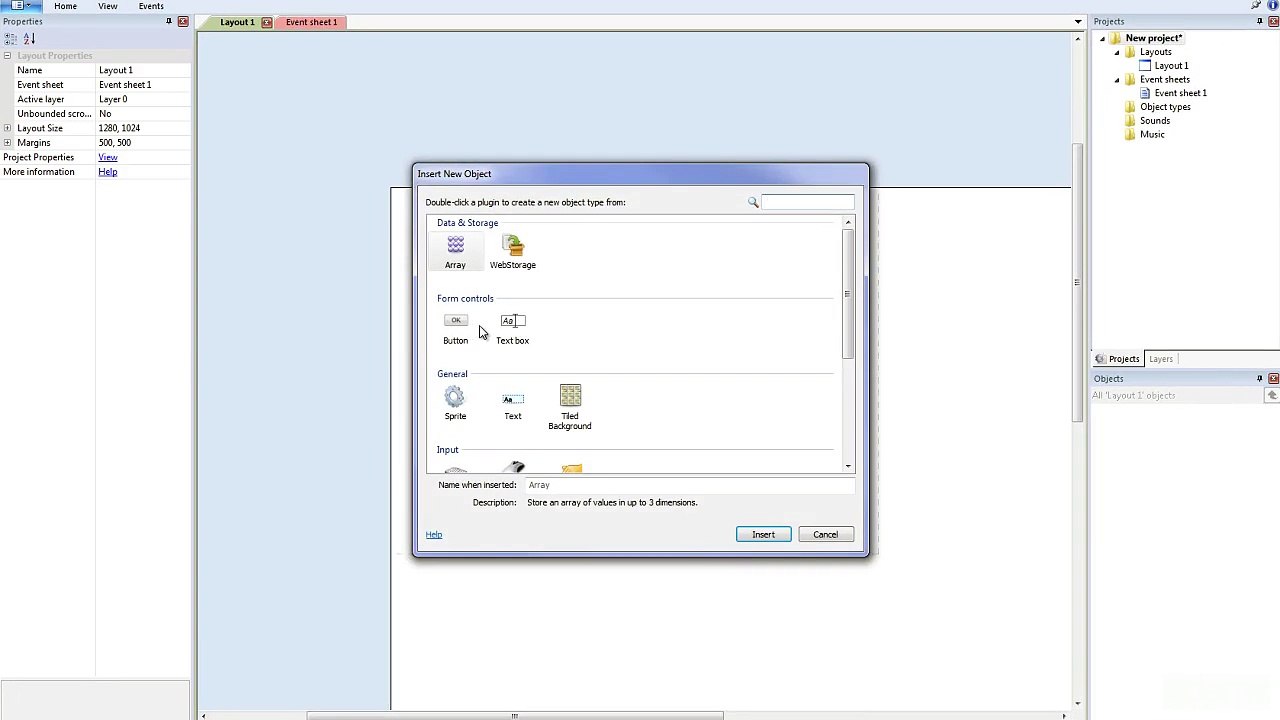Click plugin list scroll down arrow
This screenshot has height=720, width=1280.
[x=848, y=466]
